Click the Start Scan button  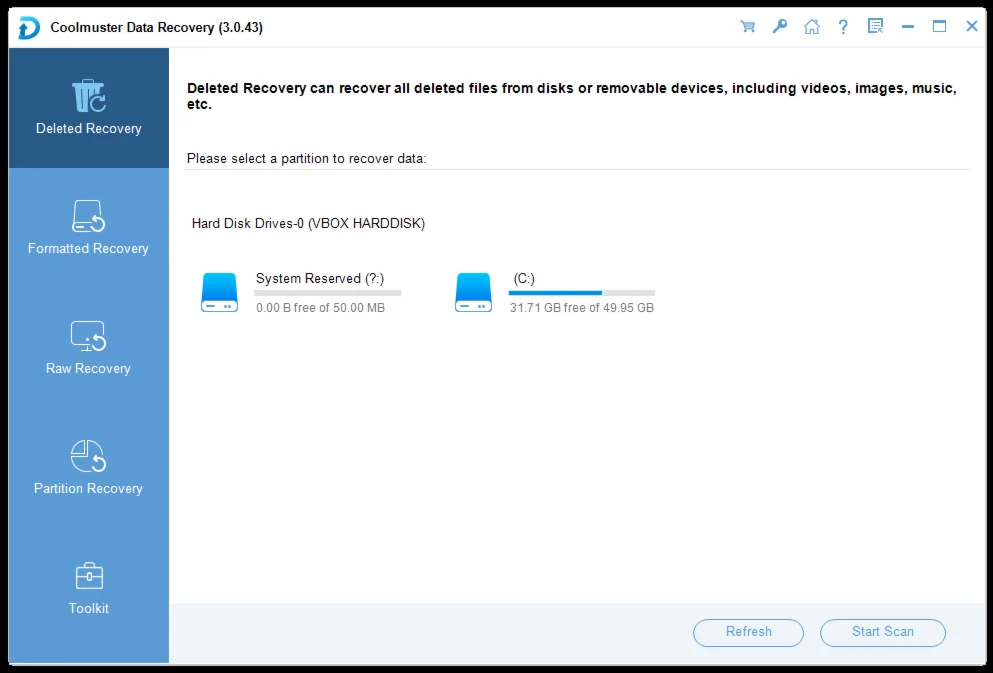883,632
